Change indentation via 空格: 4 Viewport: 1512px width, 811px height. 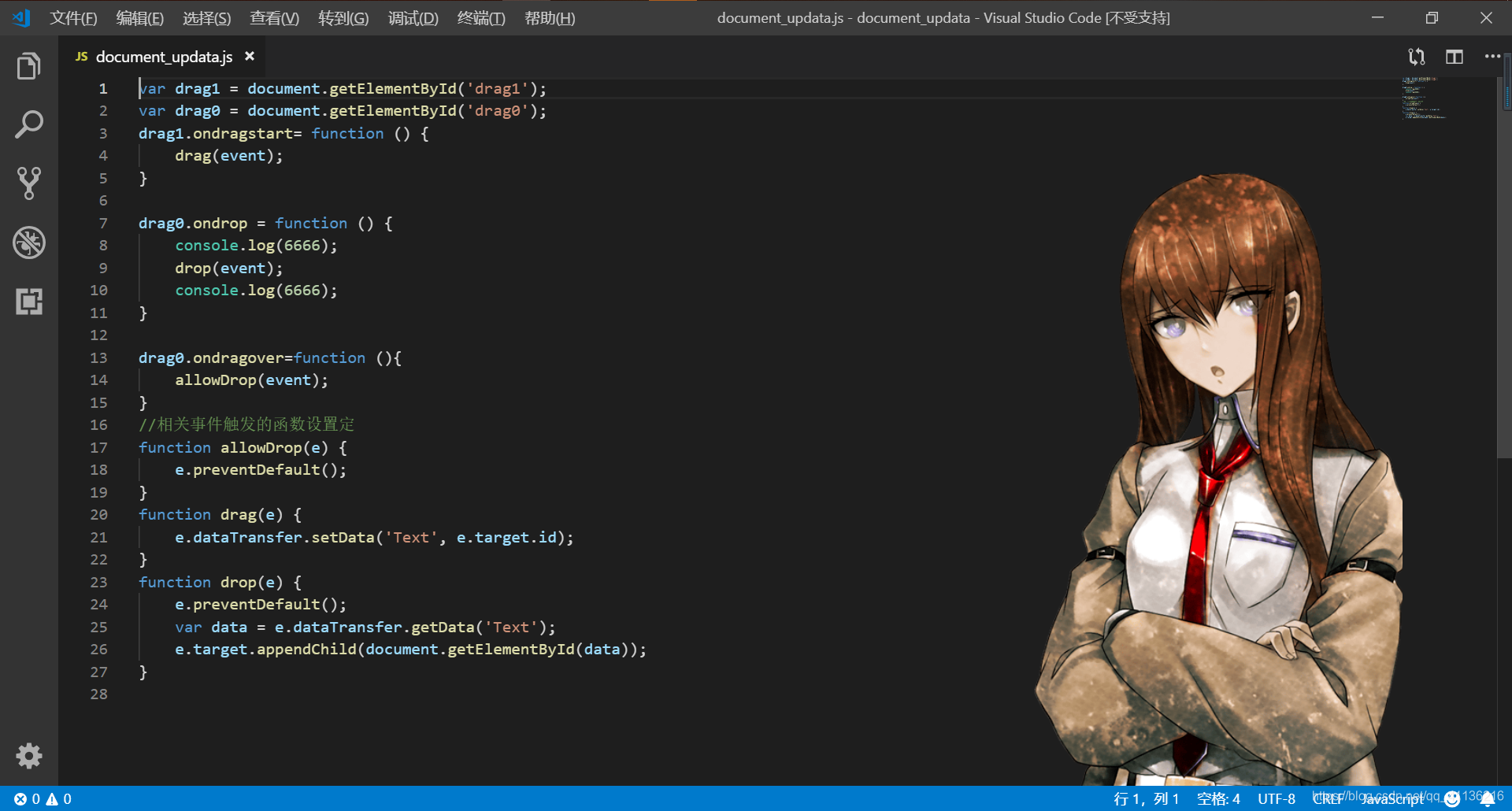[1218, 798]
